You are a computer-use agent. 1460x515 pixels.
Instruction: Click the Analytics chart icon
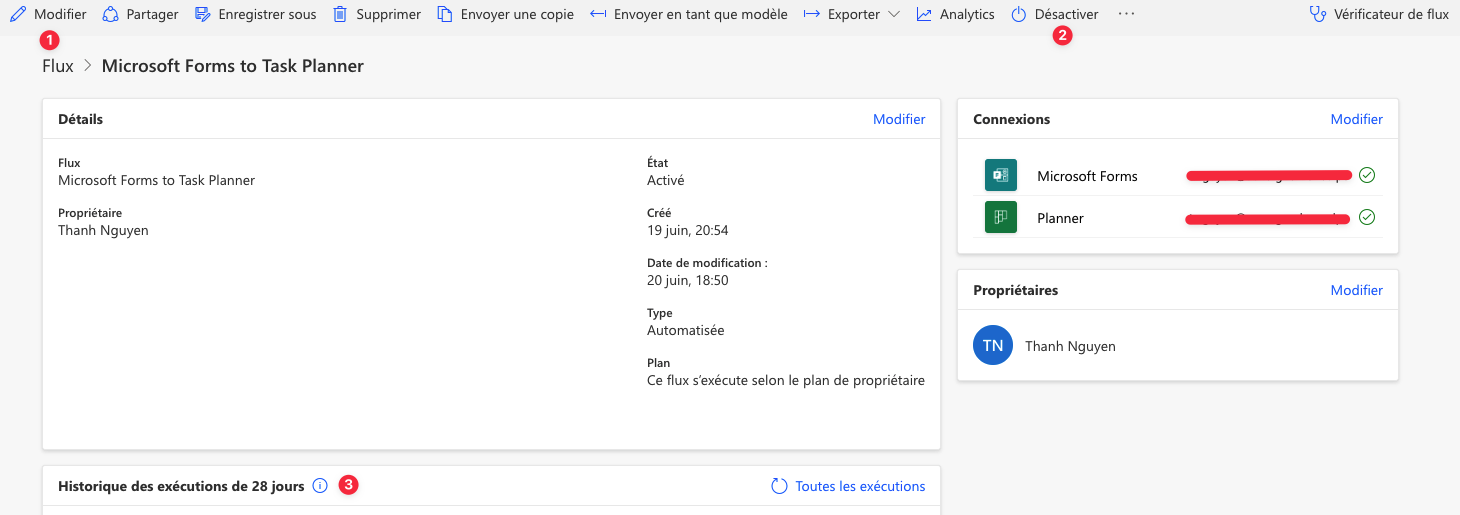pos(924,15)
